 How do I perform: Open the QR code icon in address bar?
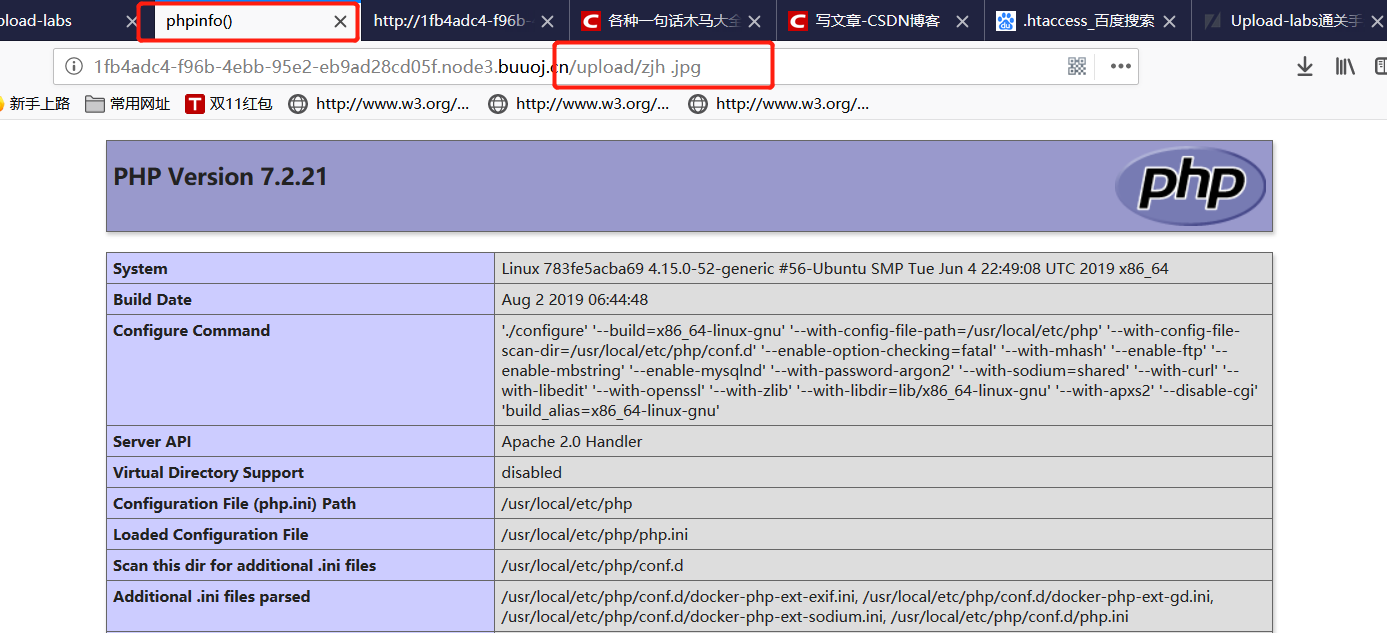[1077, 66]
